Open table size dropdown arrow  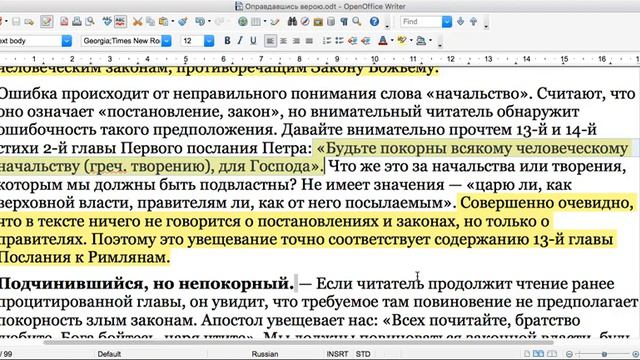tap(264, 22)
